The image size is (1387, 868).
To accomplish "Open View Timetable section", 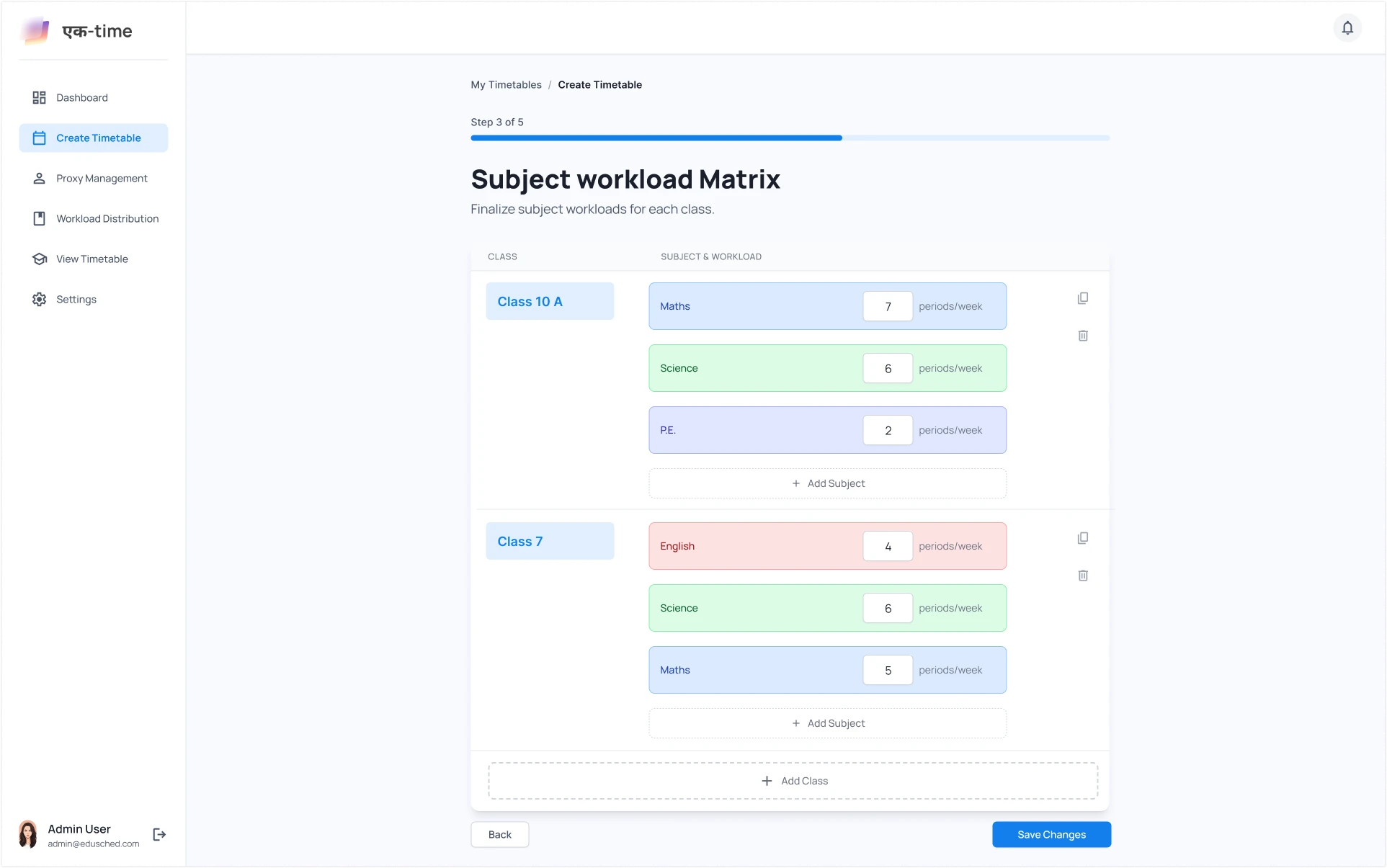I will (94, 259).
